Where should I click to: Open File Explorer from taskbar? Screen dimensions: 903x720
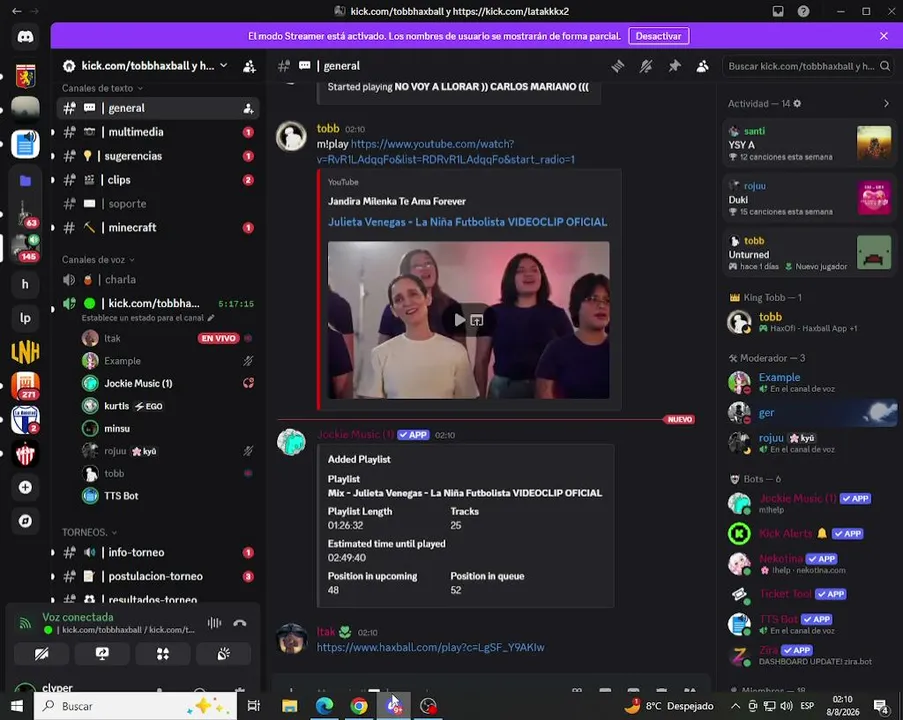(290, 706)
